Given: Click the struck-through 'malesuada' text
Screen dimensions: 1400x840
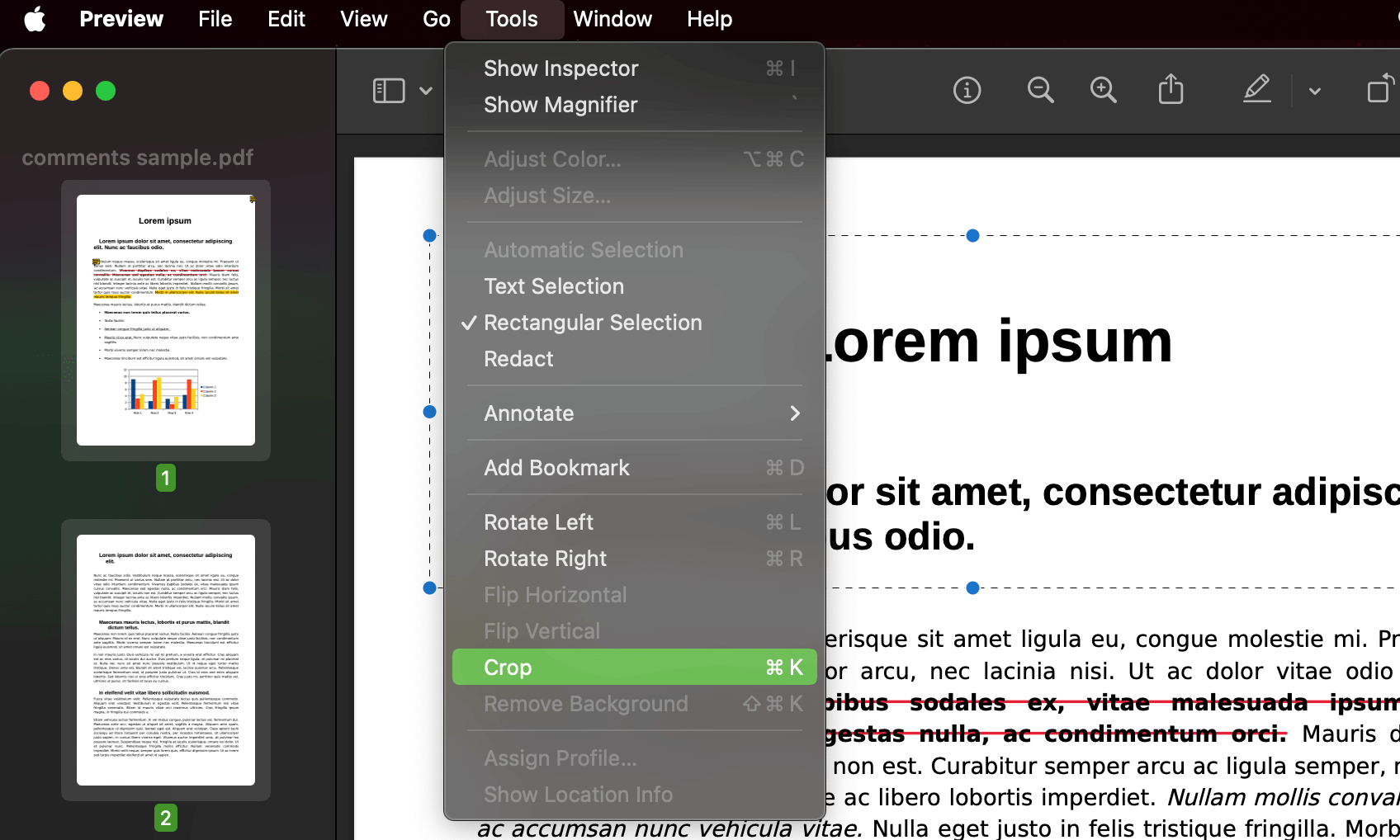Looking at the screenshot, I should [x=1239, y=702].
